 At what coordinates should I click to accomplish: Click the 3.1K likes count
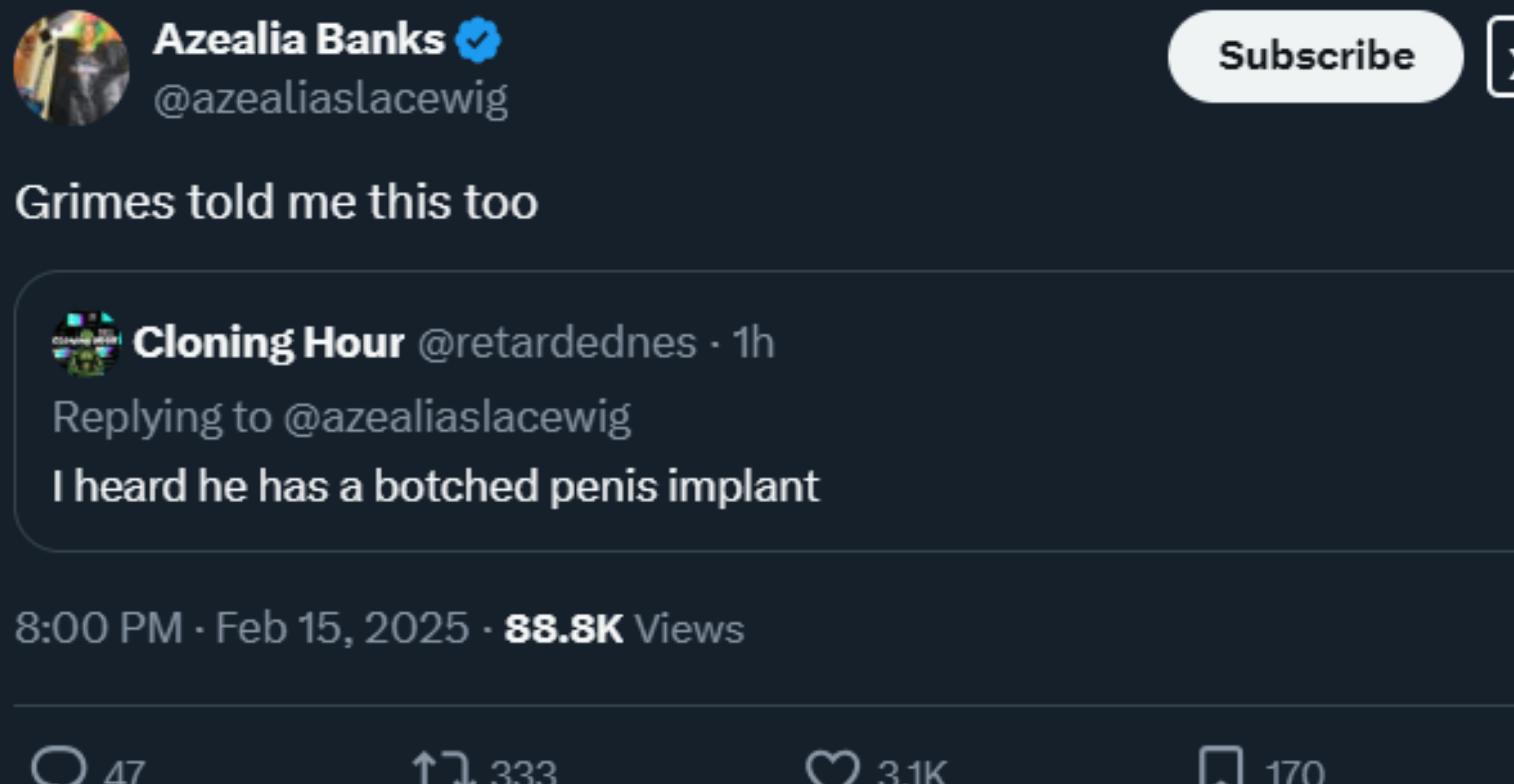click(x=912, y=771)
